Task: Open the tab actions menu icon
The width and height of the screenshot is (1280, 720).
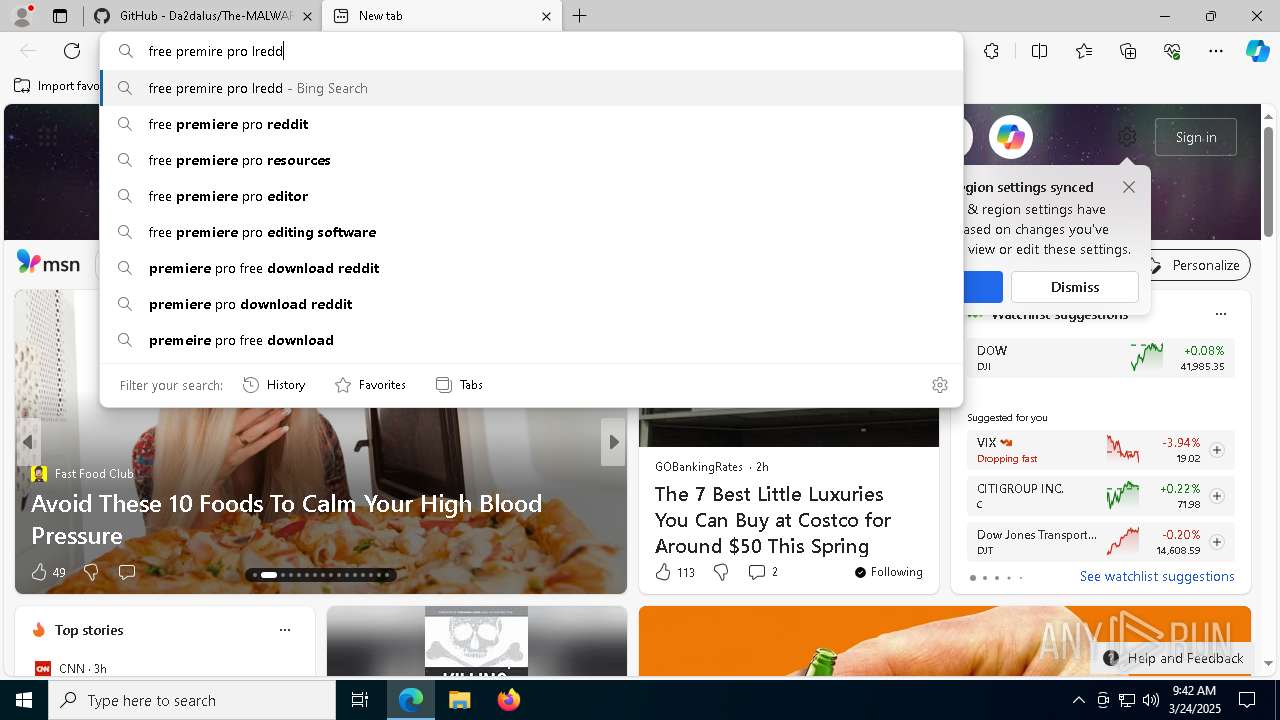Action: point(60,16)
